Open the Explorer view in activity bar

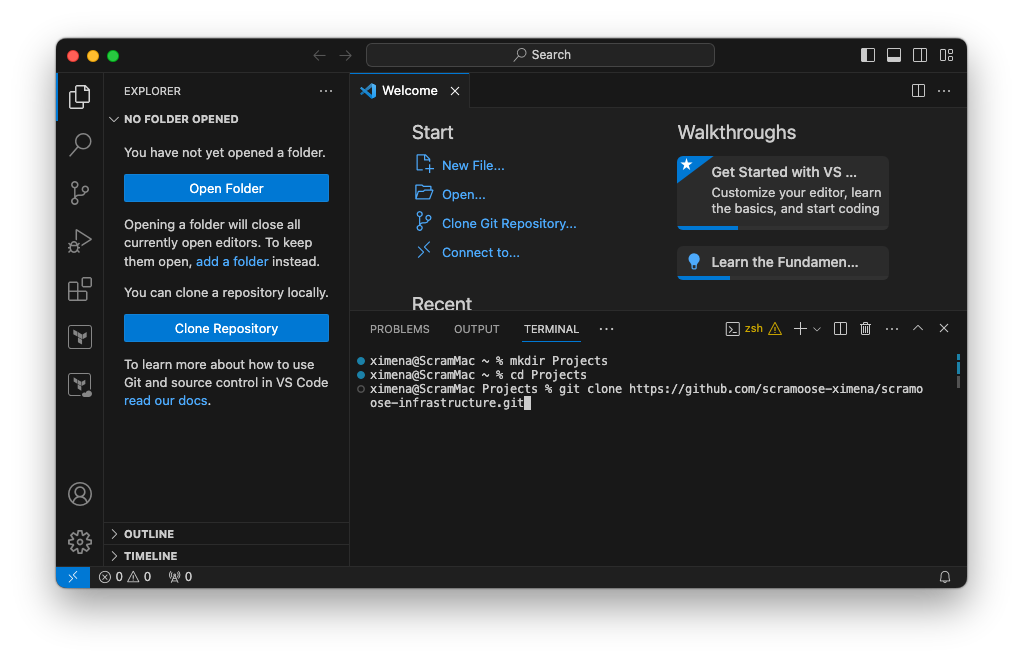click(80, 97)
